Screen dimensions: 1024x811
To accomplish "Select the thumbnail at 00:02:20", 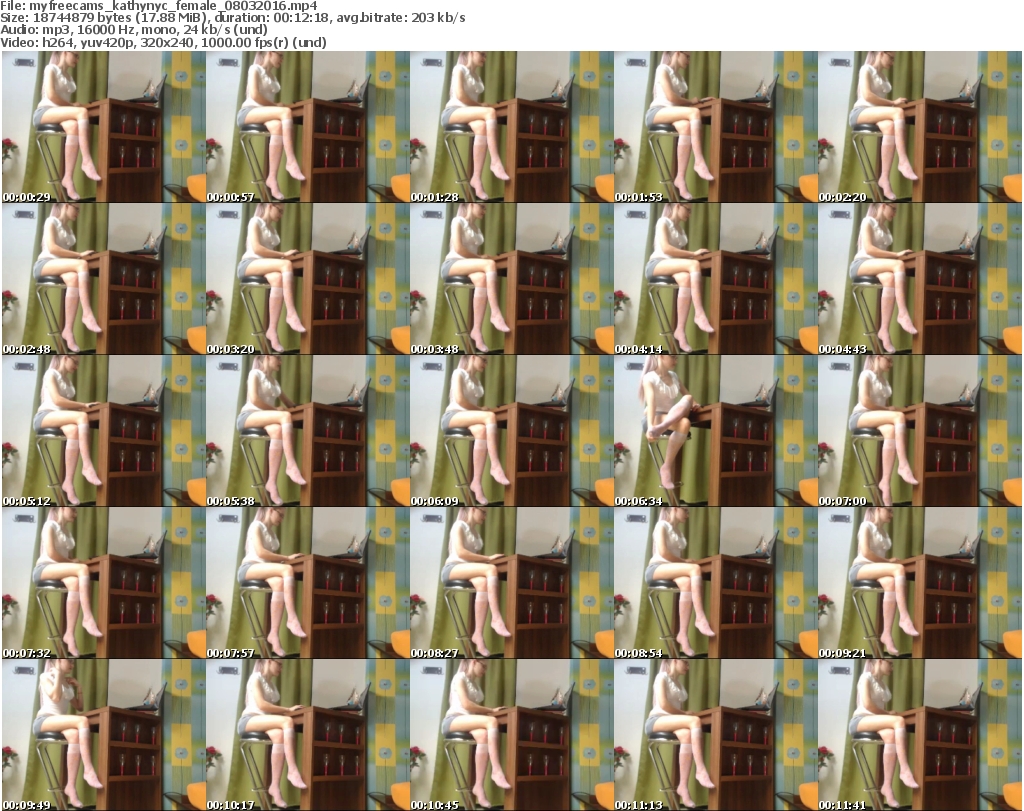I will [x=919, y=127].
